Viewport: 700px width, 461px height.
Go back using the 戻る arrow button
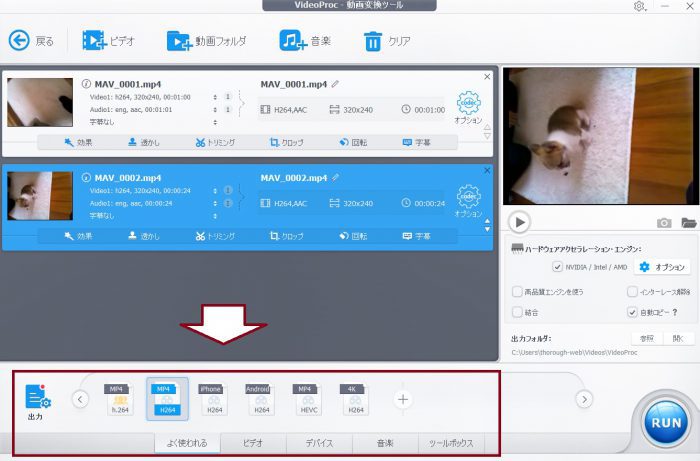point(19,41)
